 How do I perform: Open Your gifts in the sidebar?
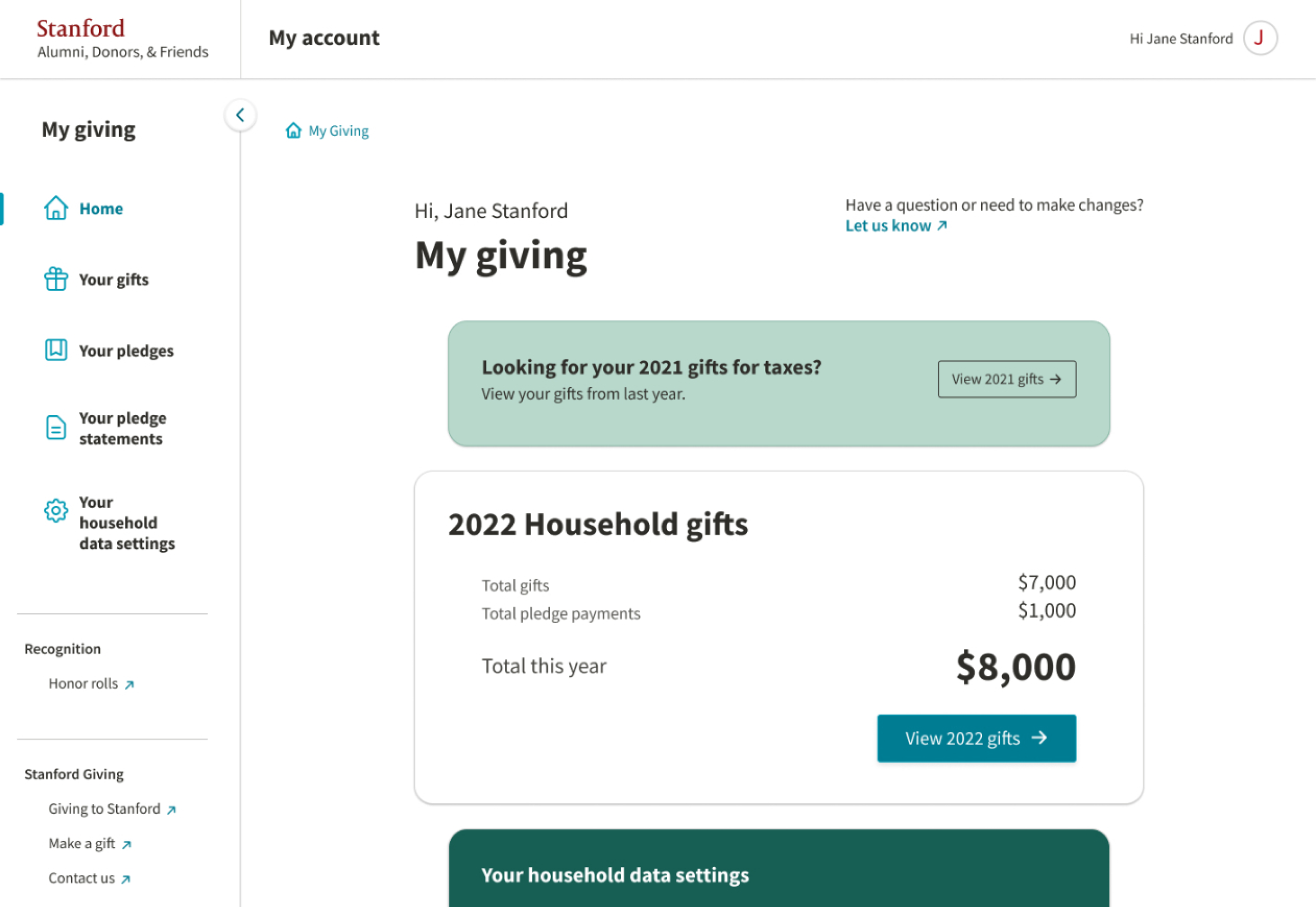point(114,279)
